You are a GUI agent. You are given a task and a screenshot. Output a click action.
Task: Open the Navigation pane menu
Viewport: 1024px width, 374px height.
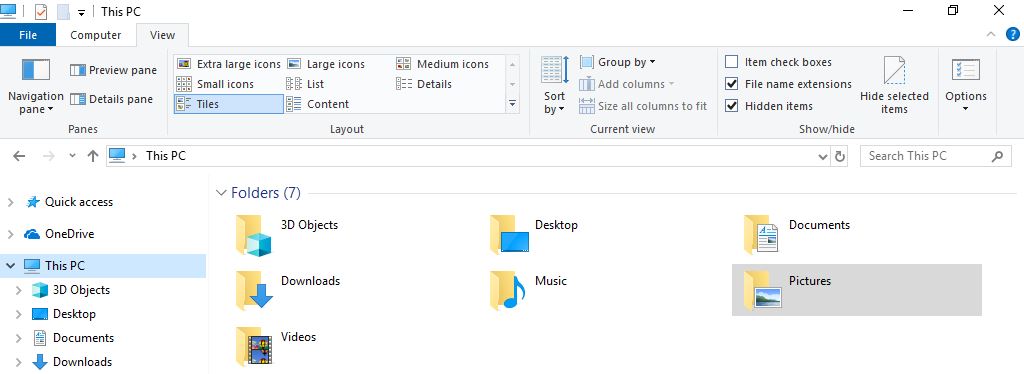[35, 87]
